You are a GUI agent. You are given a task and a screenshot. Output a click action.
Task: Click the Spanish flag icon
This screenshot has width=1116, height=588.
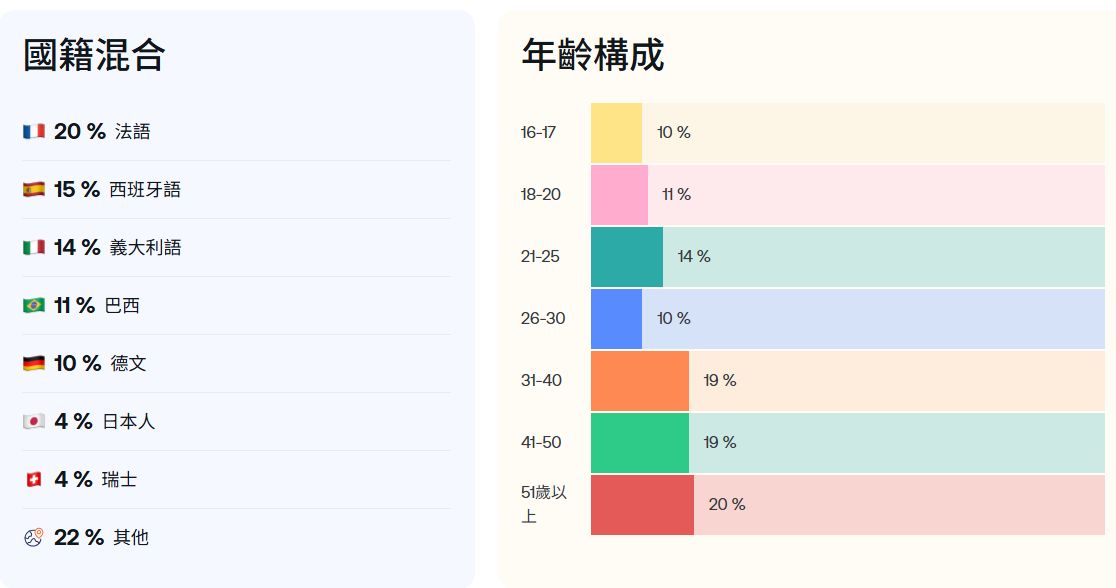[x=34, y=189]
